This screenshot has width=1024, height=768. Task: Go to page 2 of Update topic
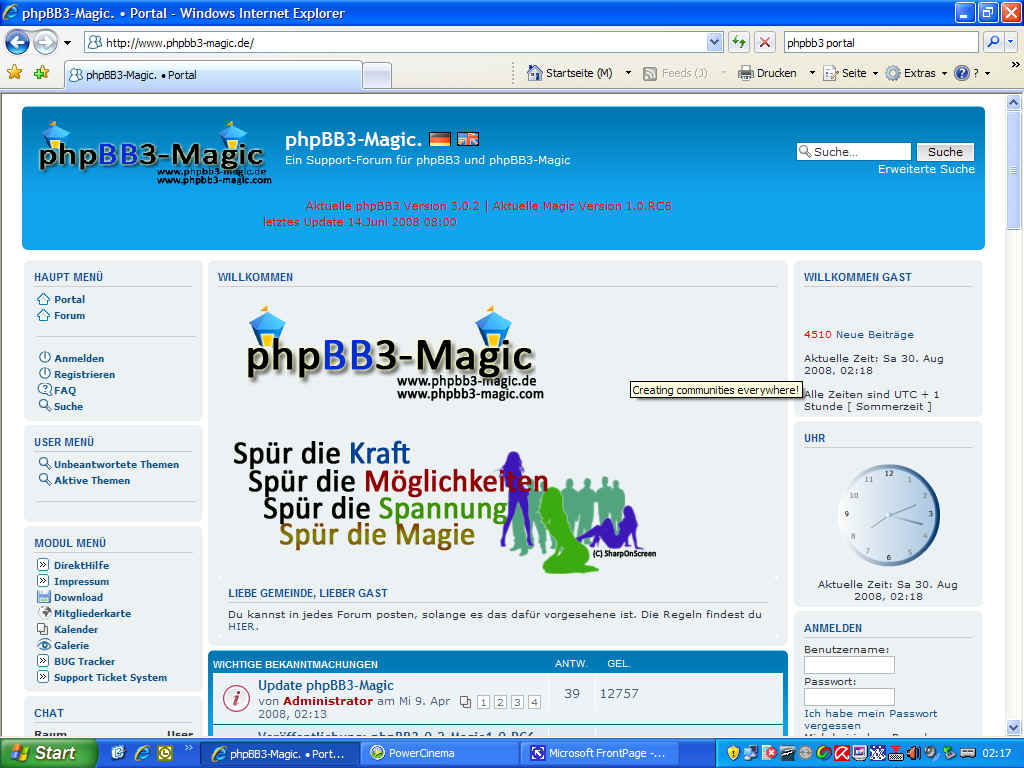[500, 702]
